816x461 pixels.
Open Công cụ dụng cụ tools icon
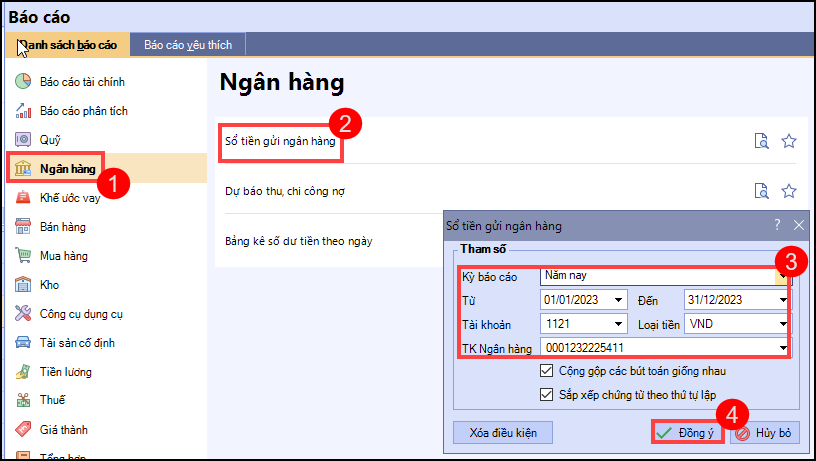(x=23, y=314)
